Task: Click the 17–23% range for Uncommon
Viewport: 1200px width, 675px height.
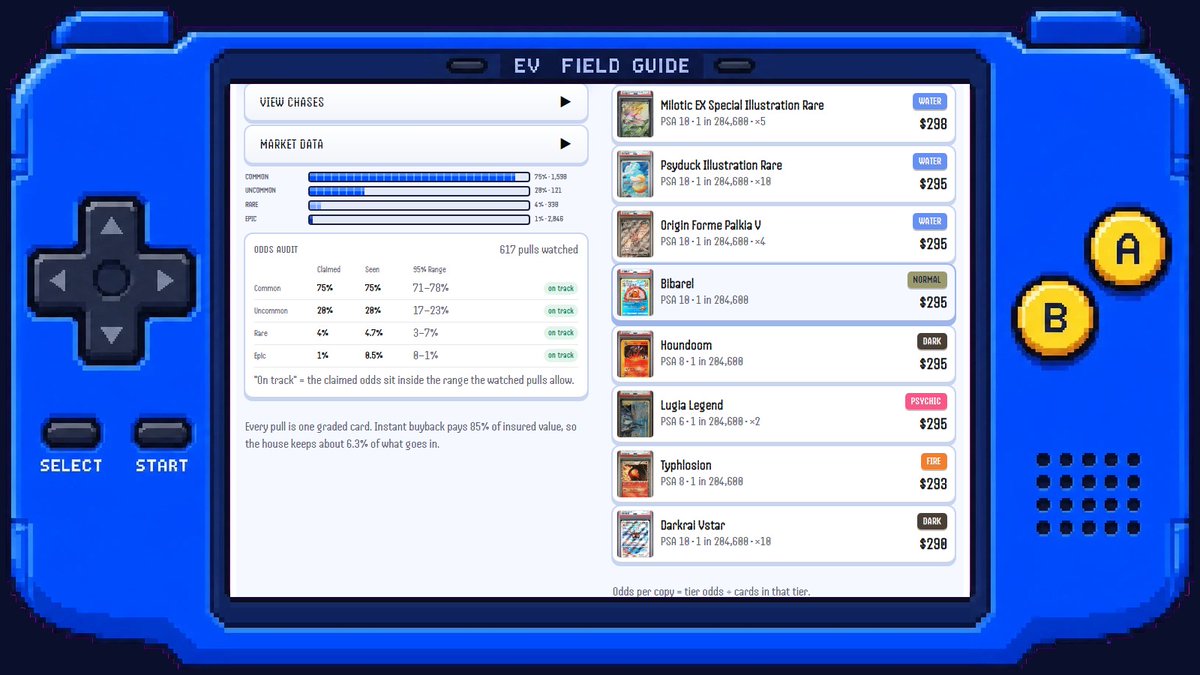Action: point(431,311)
